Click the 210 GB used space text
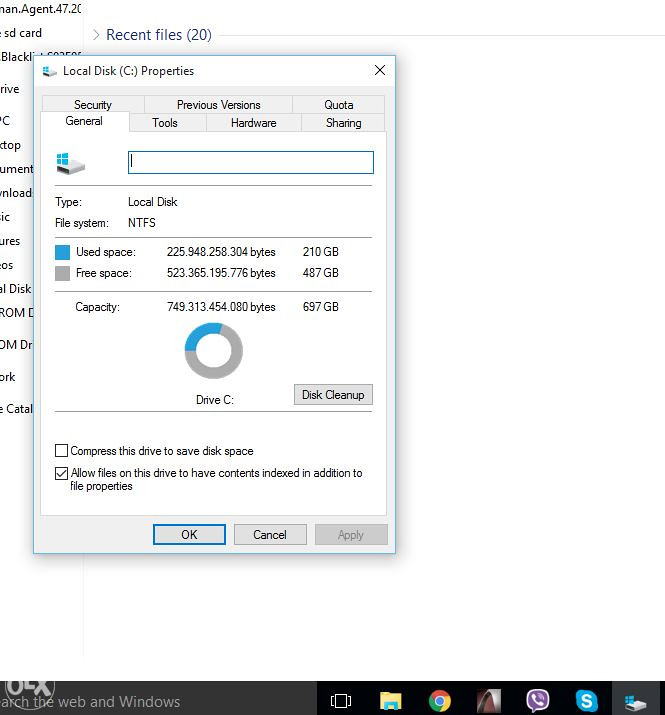 pos(321,252)
